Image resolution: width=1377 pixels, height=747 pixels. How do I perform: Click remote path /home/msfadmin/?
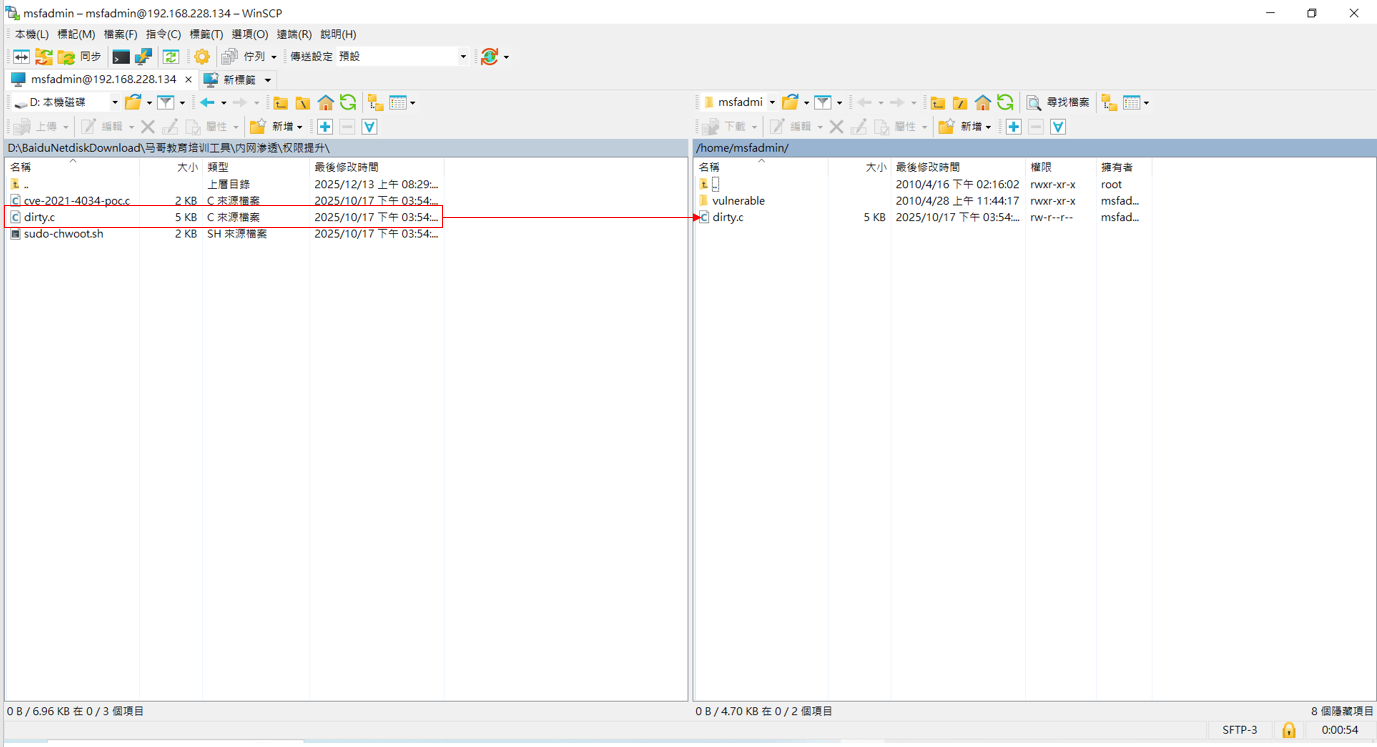pyautogui.click(x=742, y=148)
